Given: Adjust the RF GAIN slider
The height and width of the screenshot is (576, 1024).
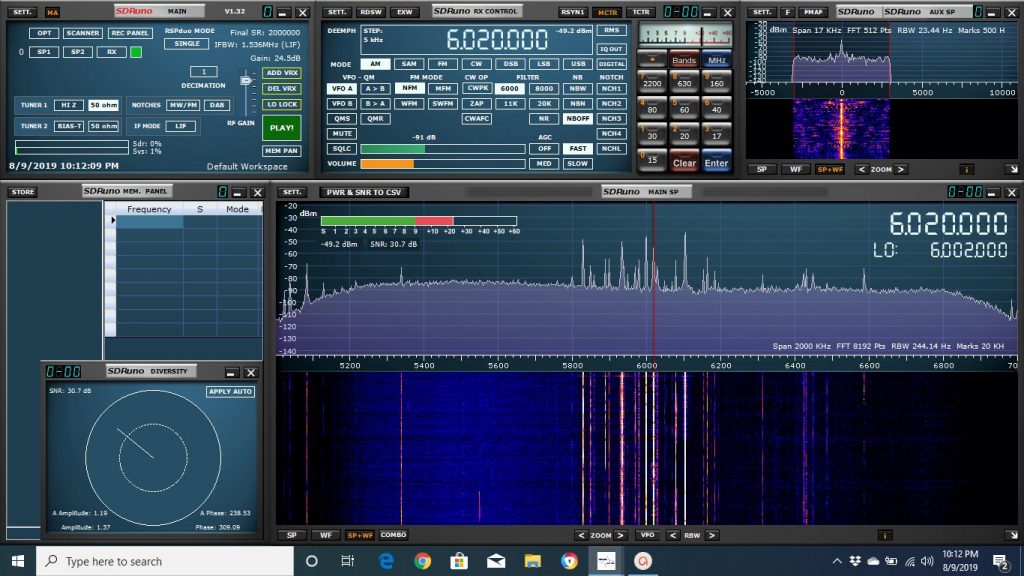Looking at the screenshot, I should click(246, 81).
